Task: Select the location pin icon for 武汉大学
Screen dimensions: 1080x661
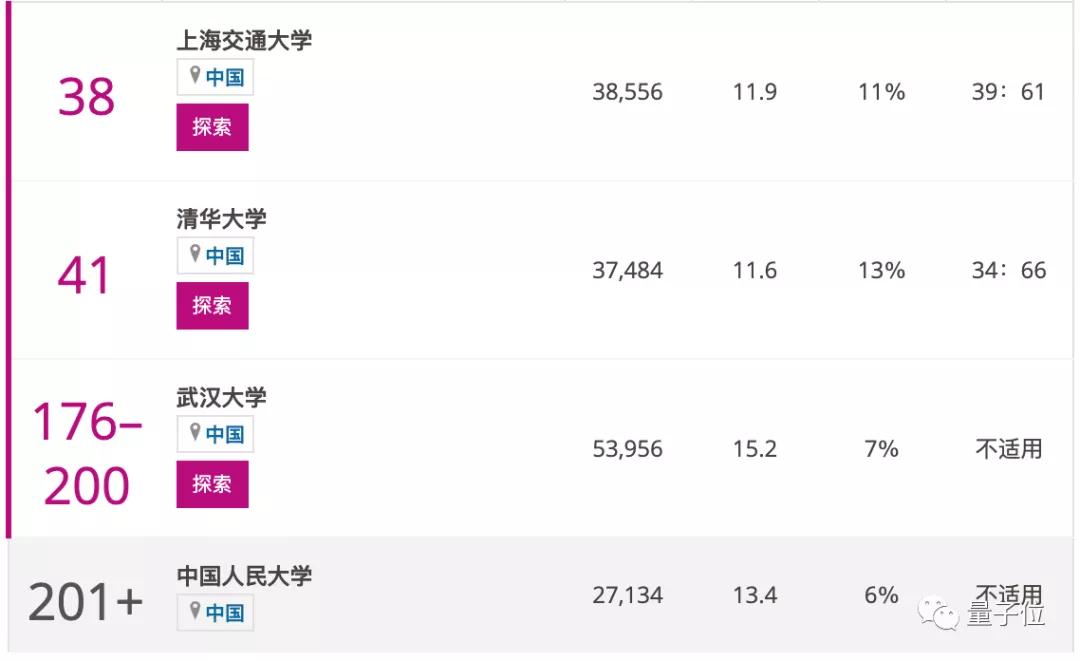Action: click(196, 434)
